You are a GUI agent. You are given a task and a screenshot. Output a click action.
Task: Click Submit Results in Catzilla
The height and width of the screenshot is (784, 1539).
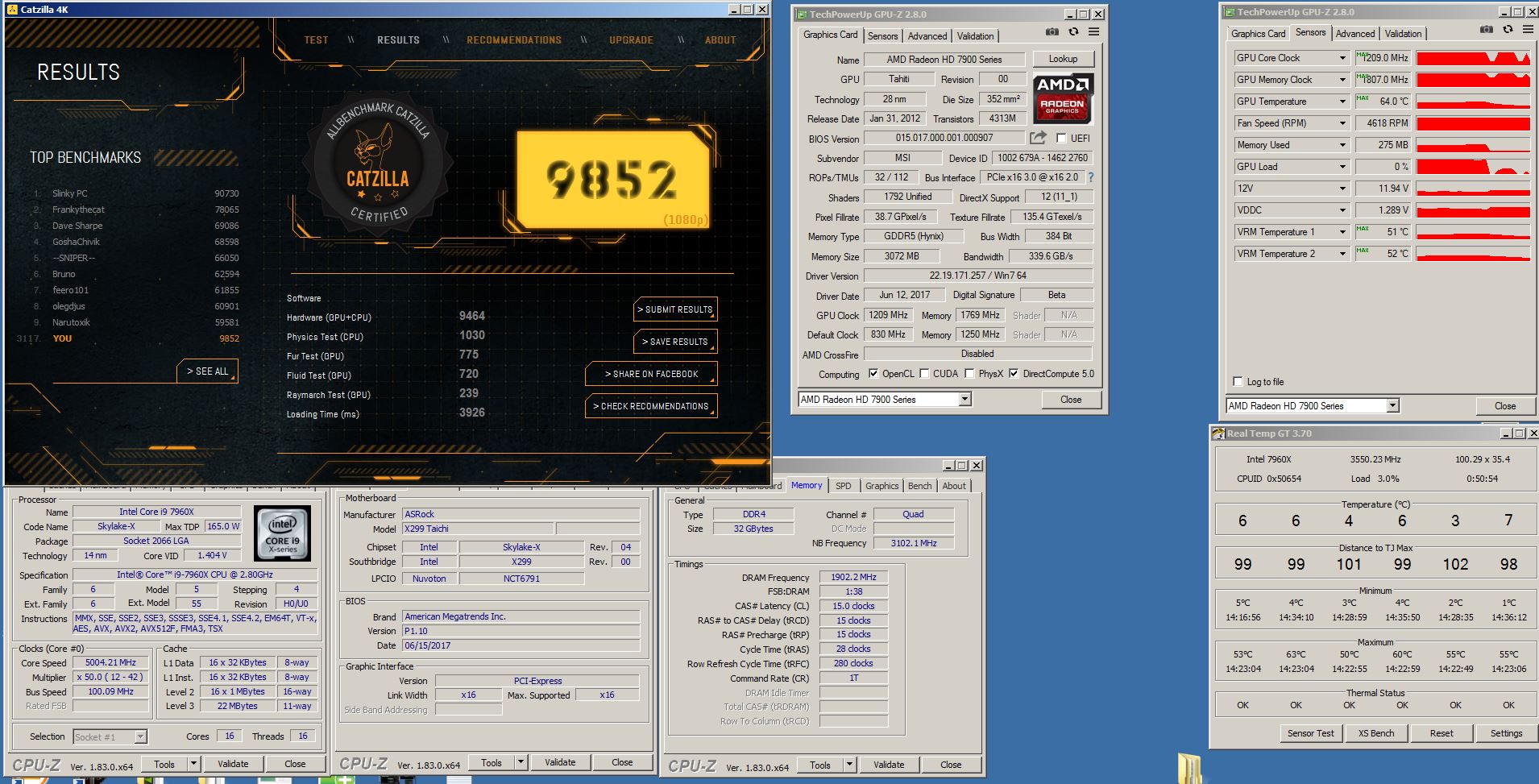675,309
